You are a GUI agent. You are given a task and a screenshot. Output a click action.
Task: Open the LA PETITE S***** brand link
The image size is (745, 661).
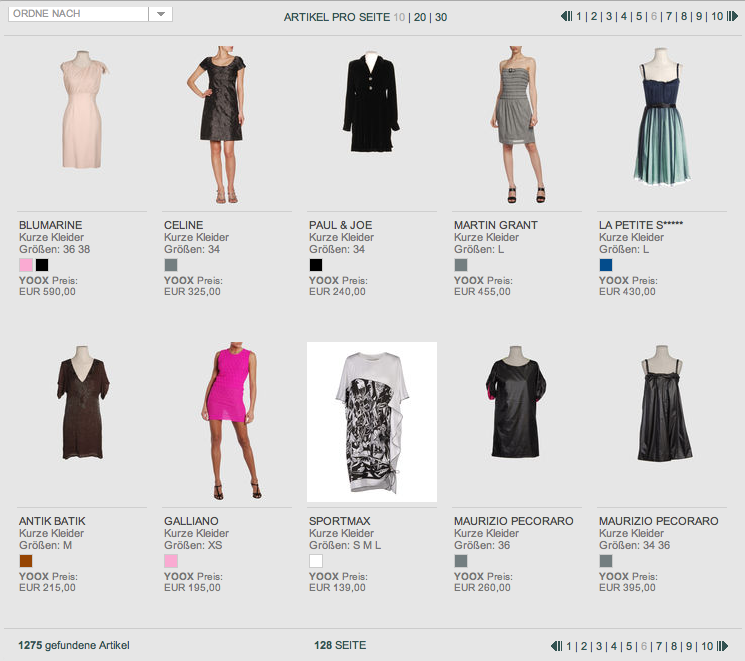[x=641, y=225]
